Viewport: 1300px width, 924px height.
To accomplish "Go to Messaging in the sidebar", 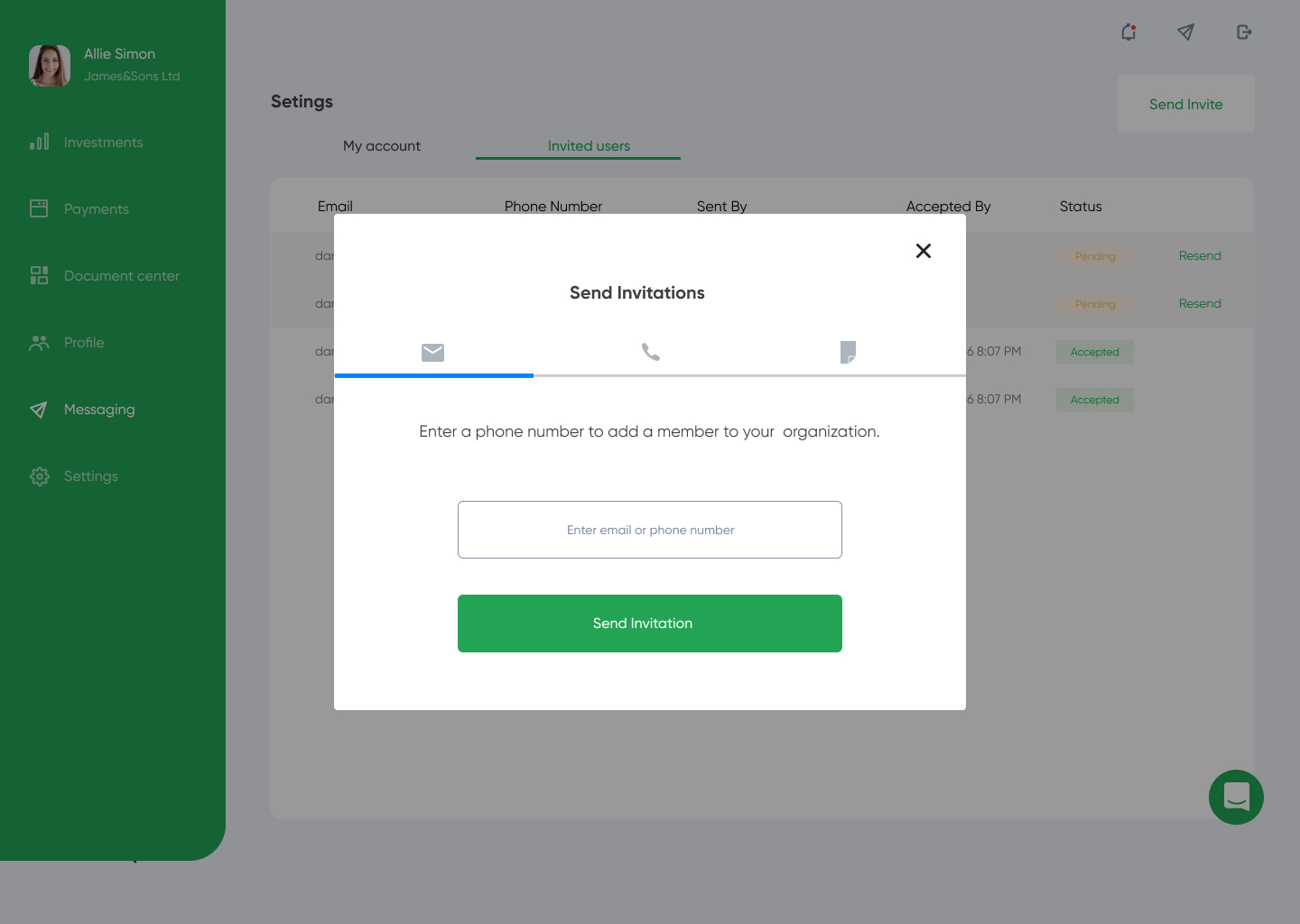I will (98, 410).
